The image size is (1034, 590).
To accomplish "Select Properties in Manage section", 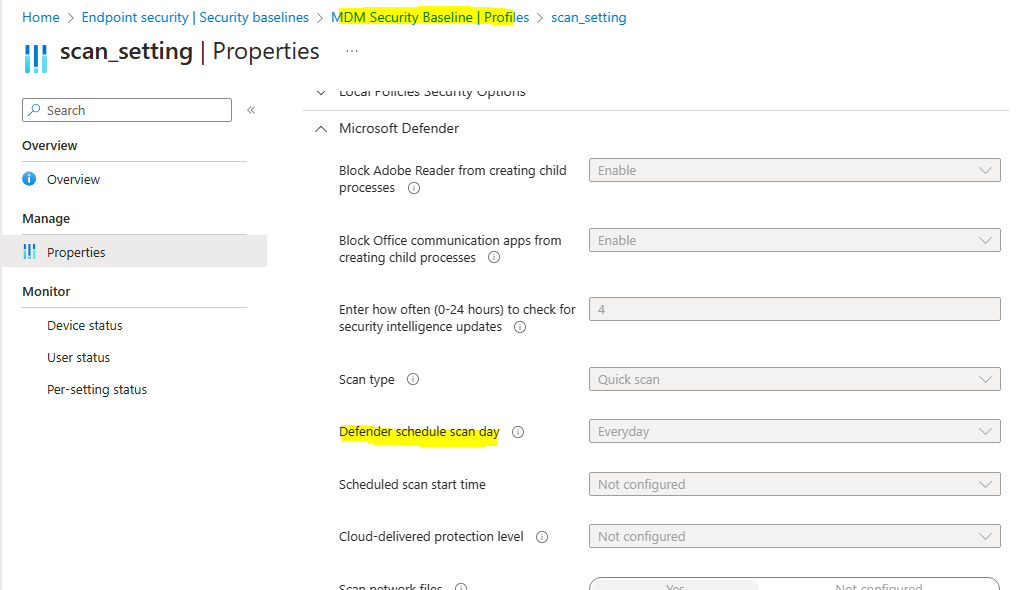I will (x=134, y=252).
